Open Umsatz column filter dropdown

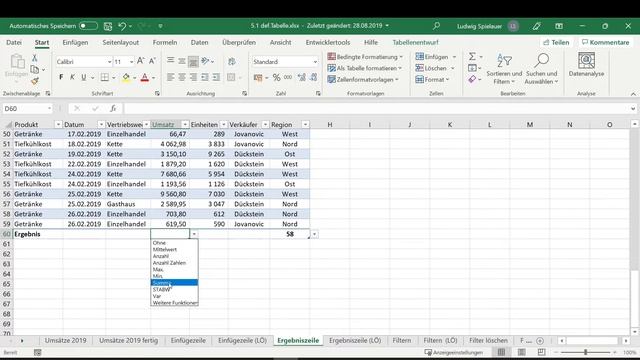(x=185, y=124)
